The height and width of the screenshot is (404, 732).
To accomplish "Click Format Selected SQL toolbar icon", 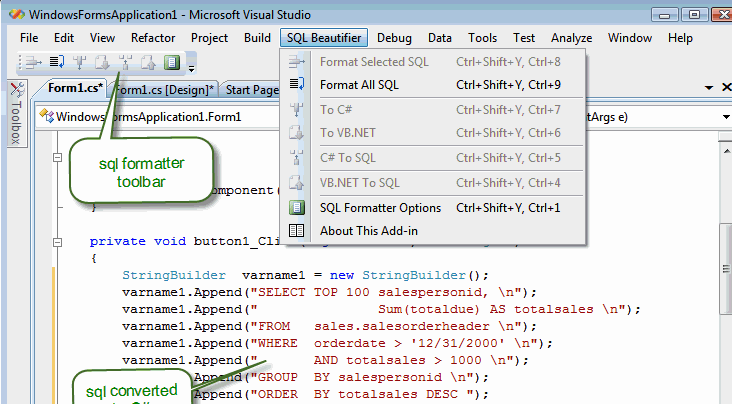I will (34, 62).
